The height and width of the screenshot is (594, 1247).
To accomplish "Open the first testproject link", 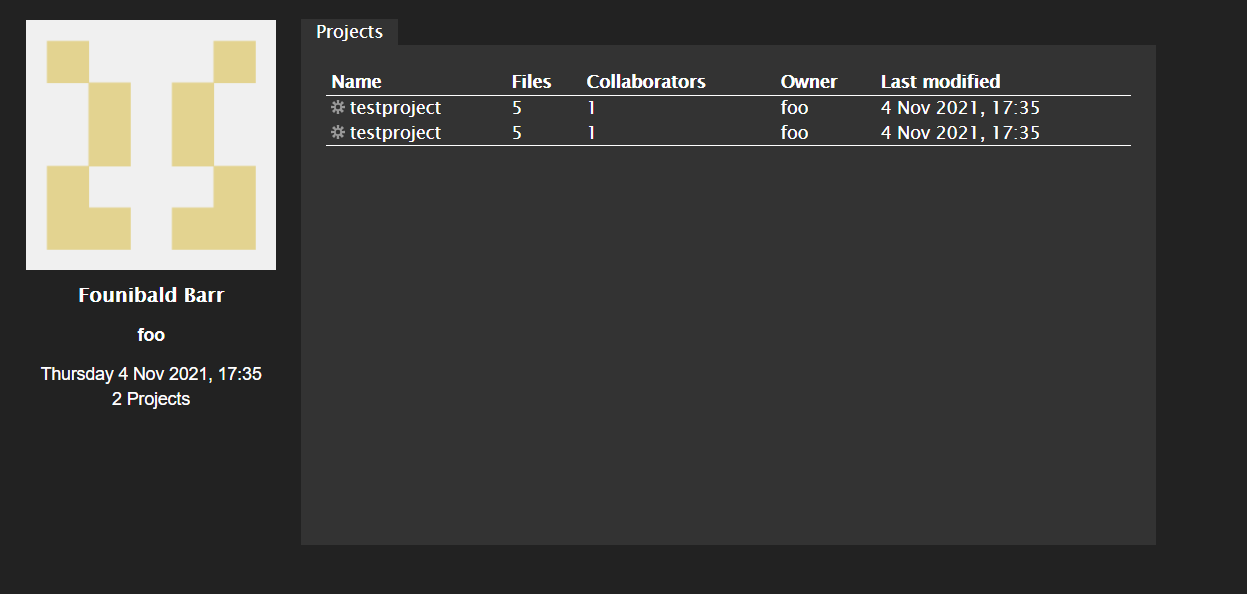I will click(396, 107).
